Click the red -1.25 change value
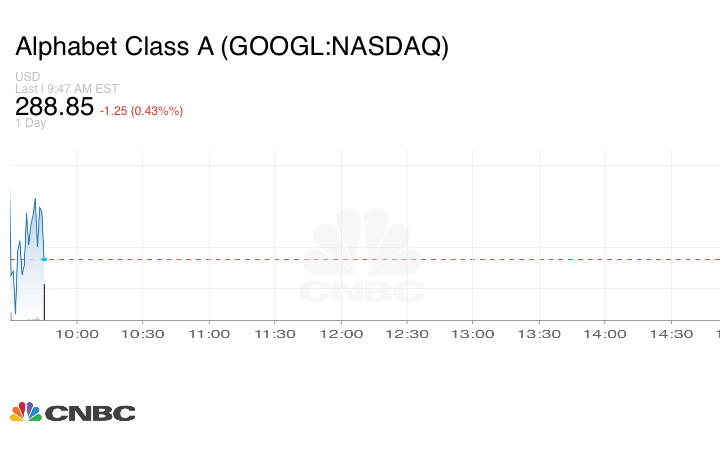720x450 pixels. click(117, 111)
